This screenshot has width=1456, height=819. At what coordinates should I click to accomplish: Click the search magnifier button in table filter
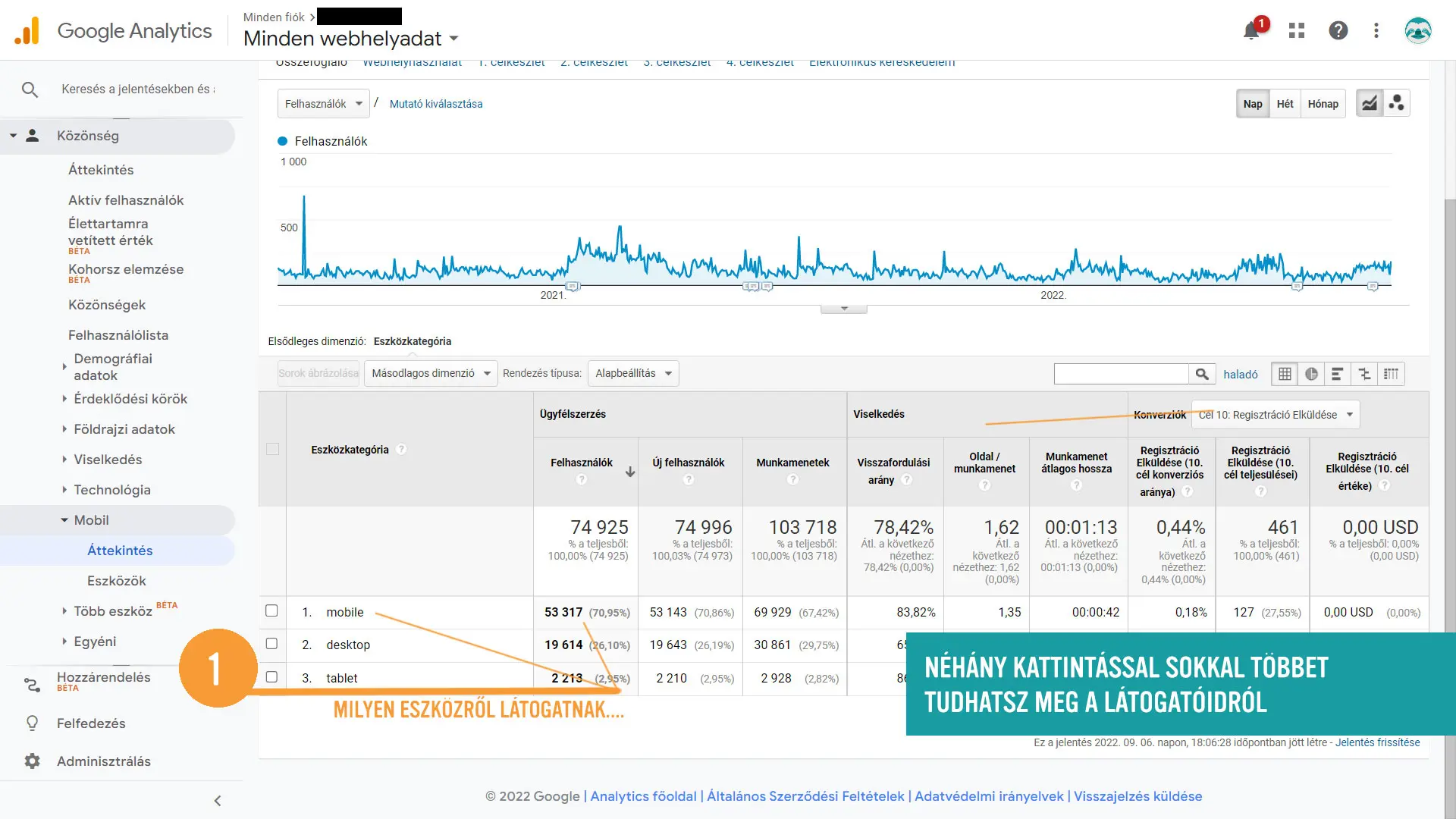tap(1202, 374)
